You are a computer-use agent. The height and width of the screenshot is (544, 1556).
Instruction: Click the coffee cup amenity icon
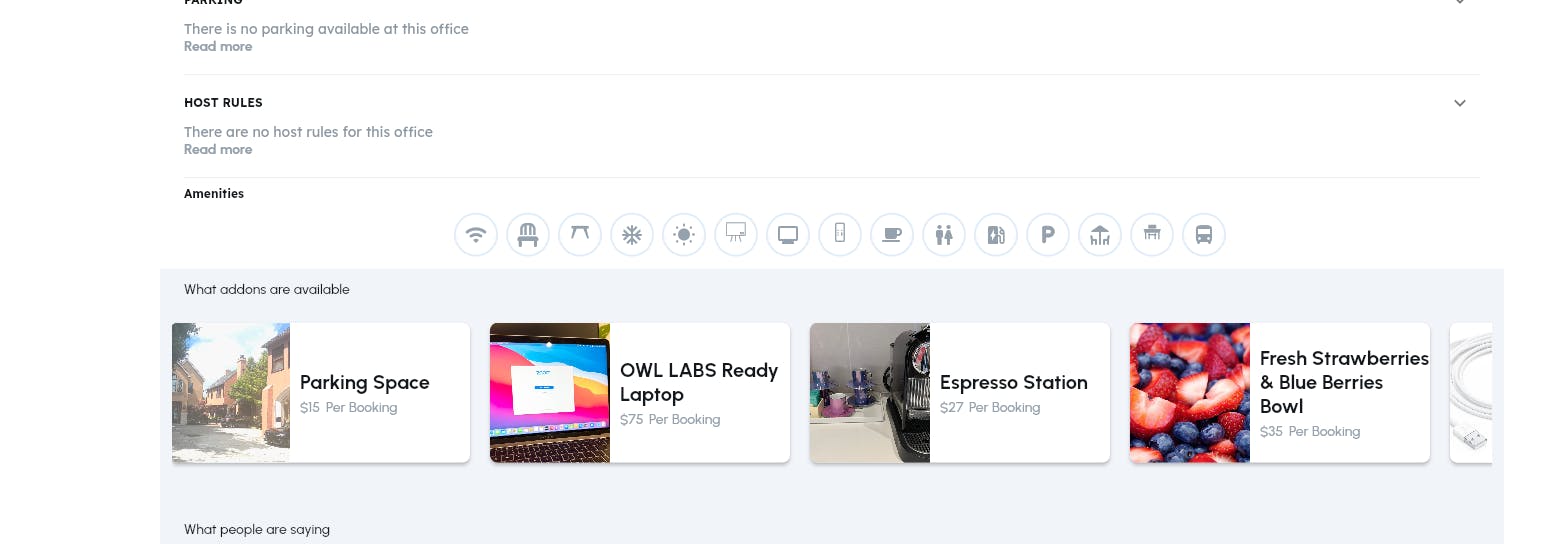[892, 235]
